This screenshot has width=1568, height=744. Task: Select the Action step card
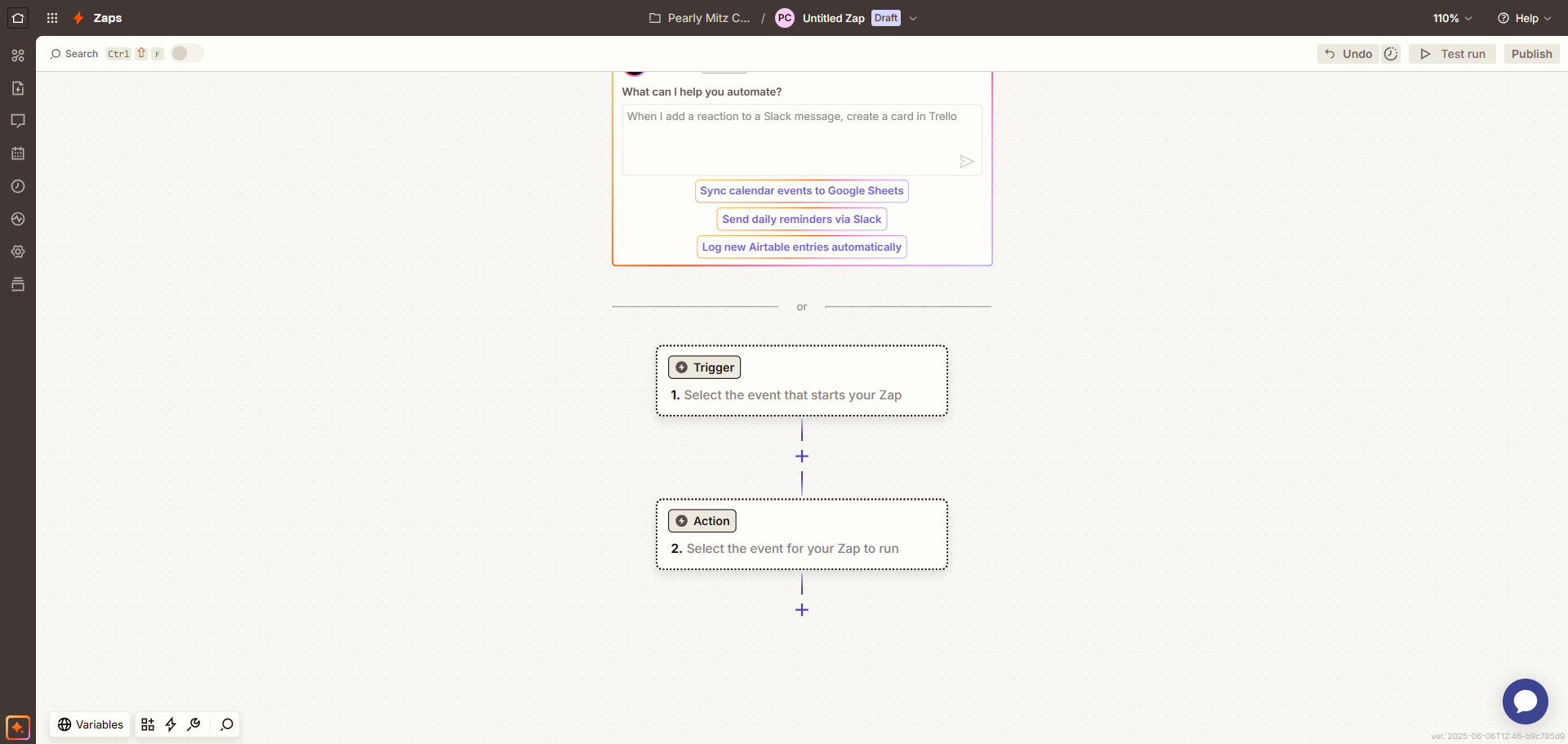802,534
